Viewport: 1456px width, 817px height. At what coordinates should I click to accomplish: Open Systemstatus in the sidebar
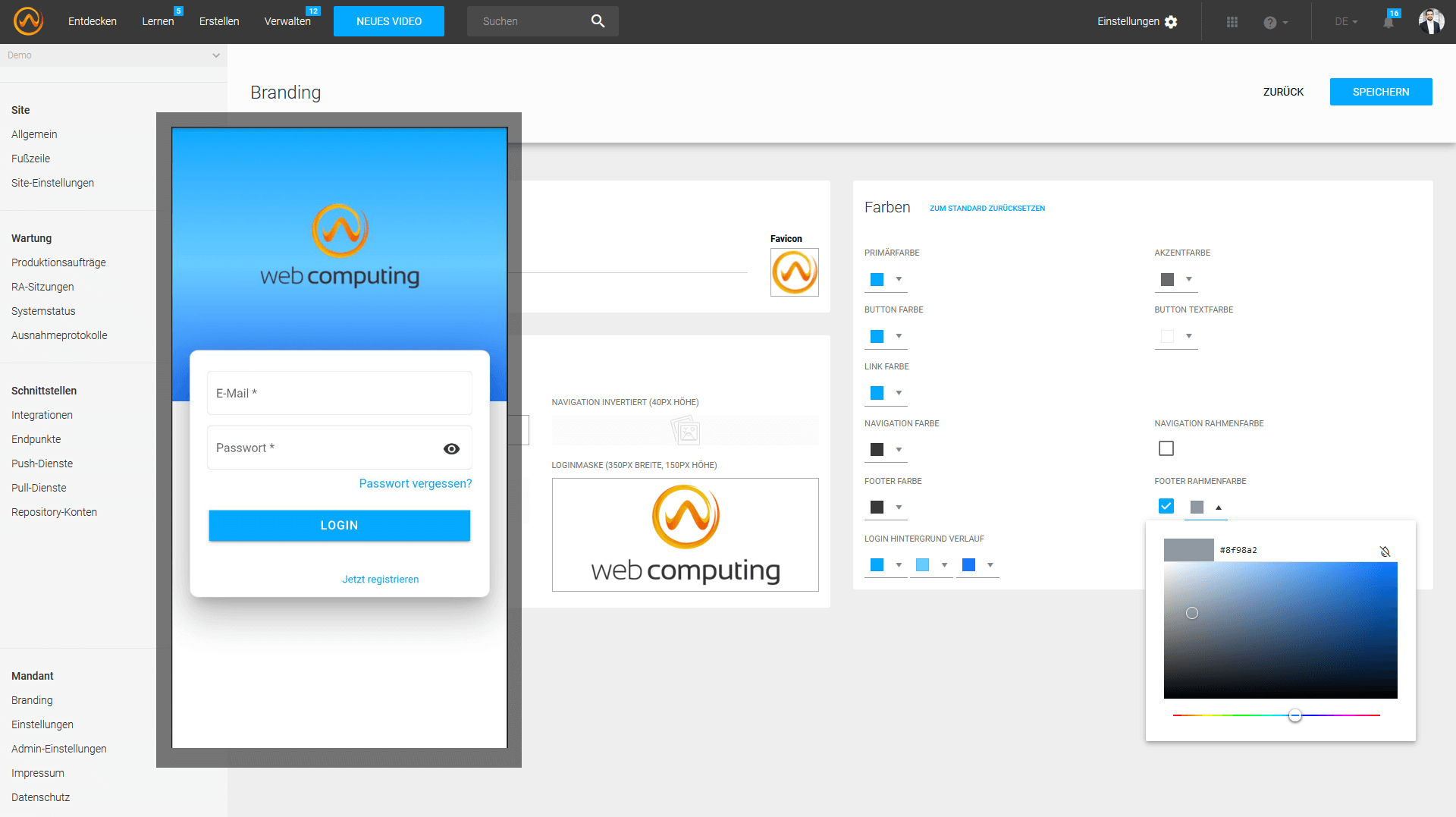[x=43, y=311]
